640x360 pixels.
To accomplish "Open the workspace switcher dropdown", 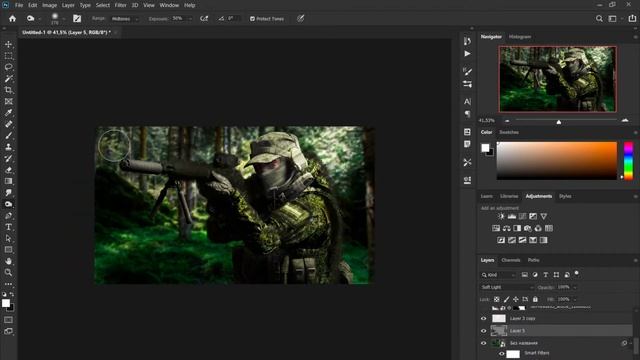I will click(614, 18).
